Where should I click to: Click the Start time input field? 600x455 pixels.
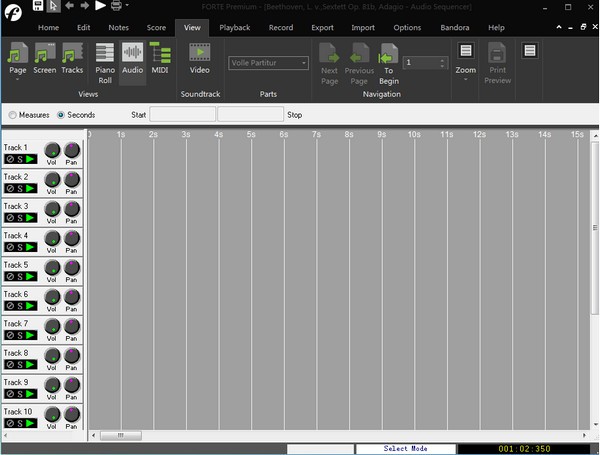click(x=182, y=115)
